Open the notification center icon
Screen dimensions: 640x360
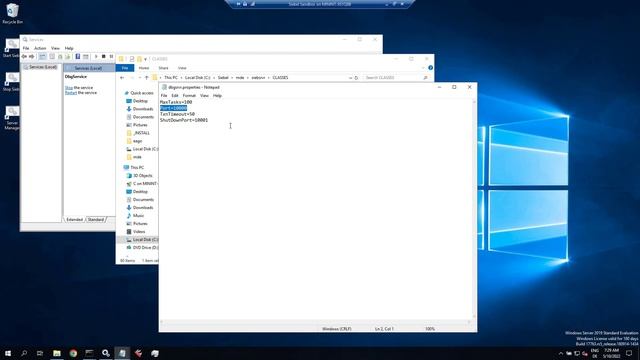tap(629, 353)
